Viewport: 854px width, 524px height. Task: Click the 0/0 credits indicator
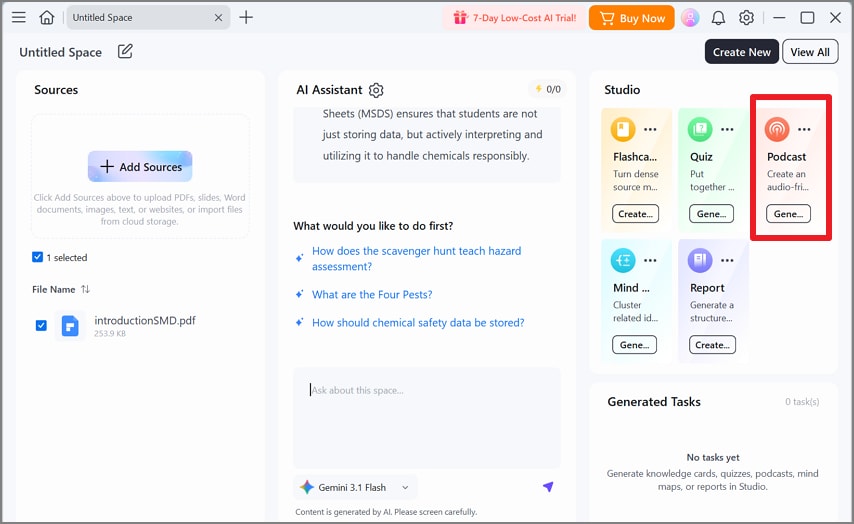tap(548, 89)
